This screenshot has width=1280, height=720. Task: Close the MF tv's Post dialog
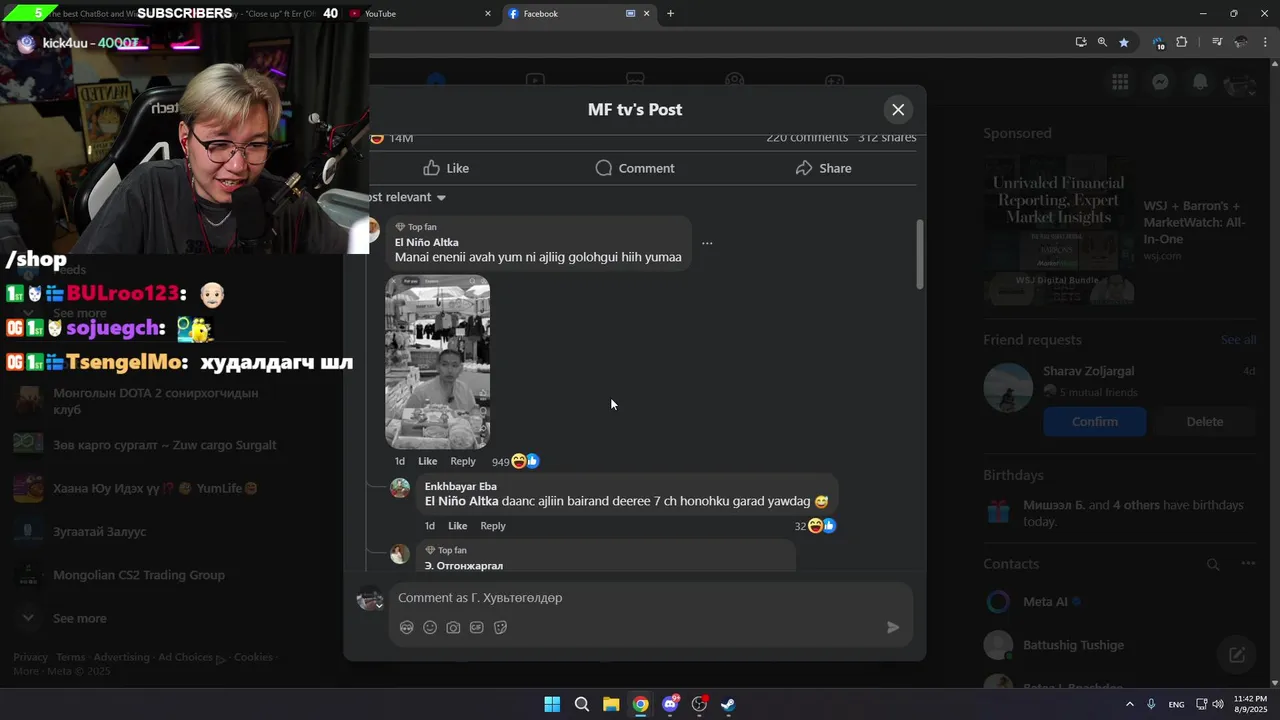click(x=898, y=110)
